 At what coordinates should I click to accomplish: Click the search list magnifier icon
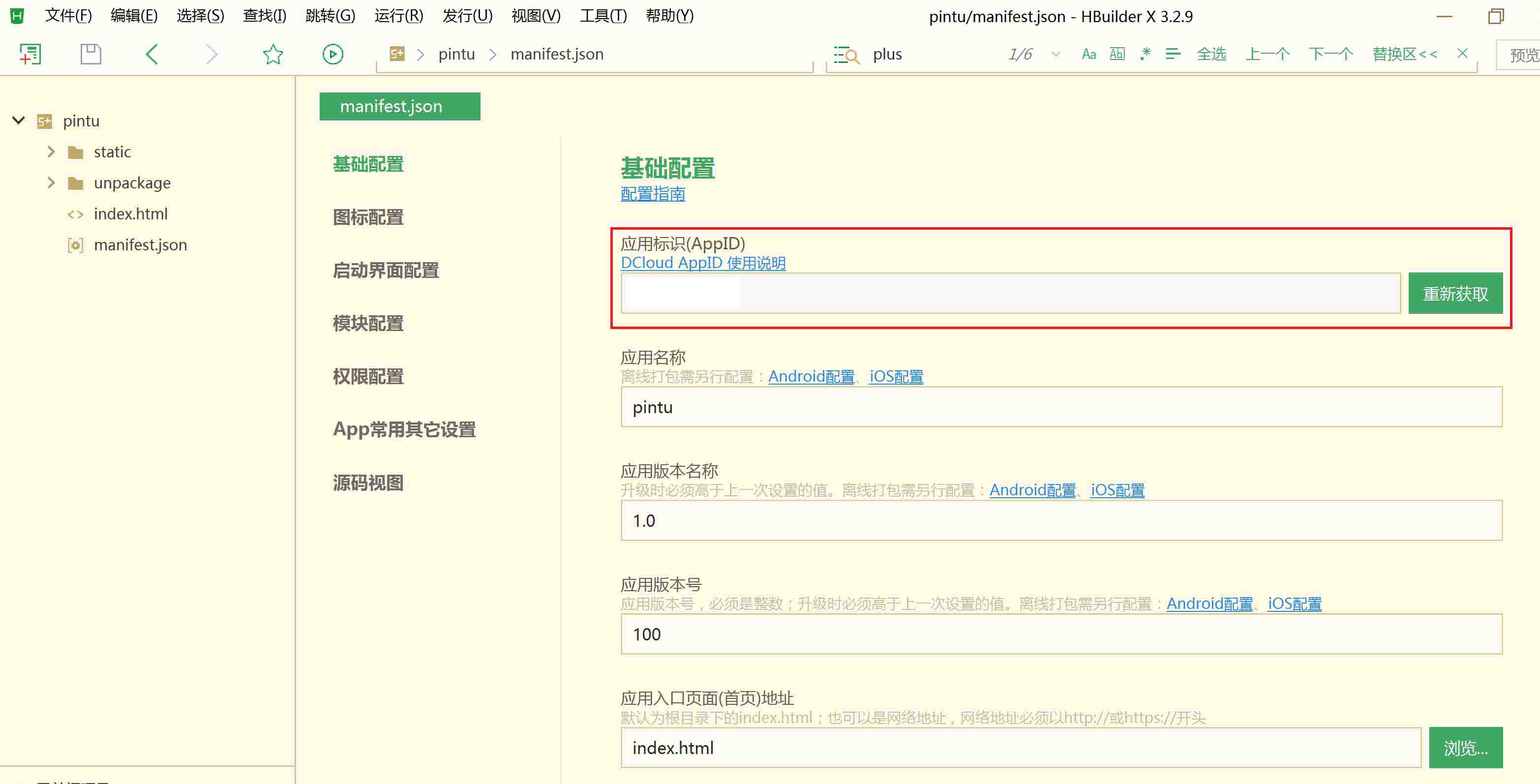click(x=846, y=55)
